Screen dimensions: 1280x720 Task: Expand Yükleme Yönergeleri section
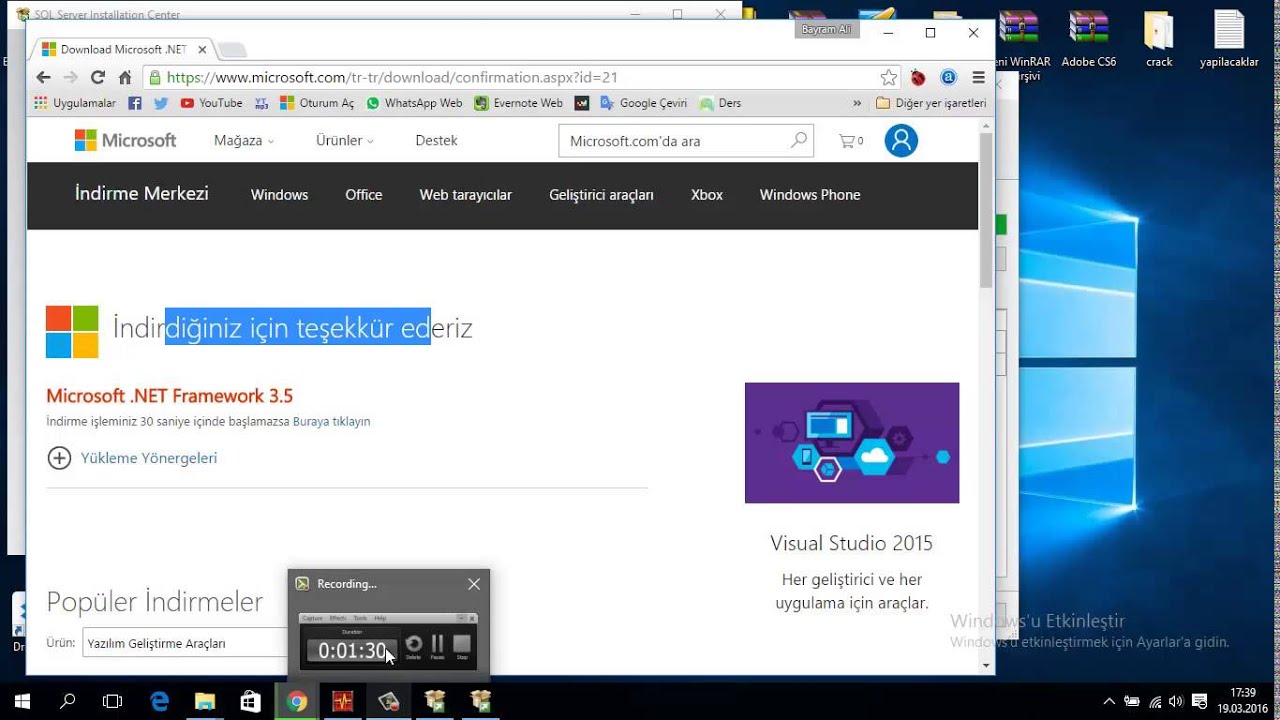coord(132,458)
